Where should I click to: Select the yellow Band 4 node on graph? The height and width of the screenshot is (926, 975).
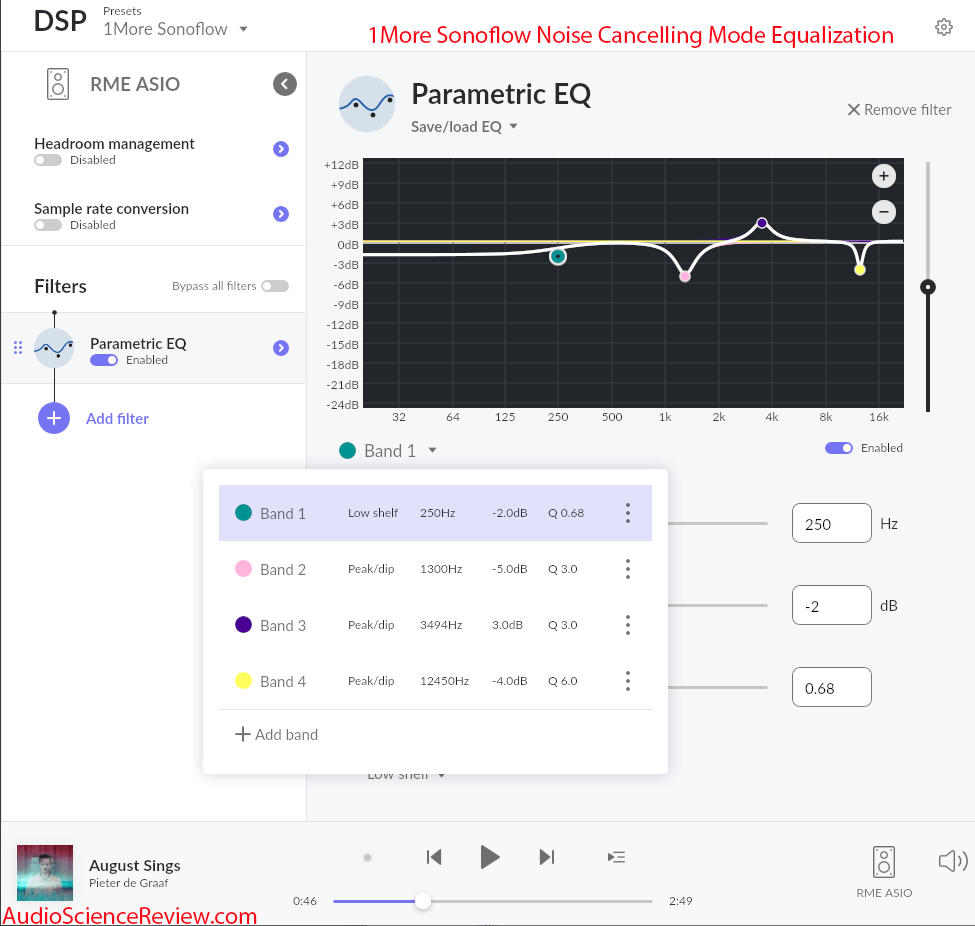[859, 269]
